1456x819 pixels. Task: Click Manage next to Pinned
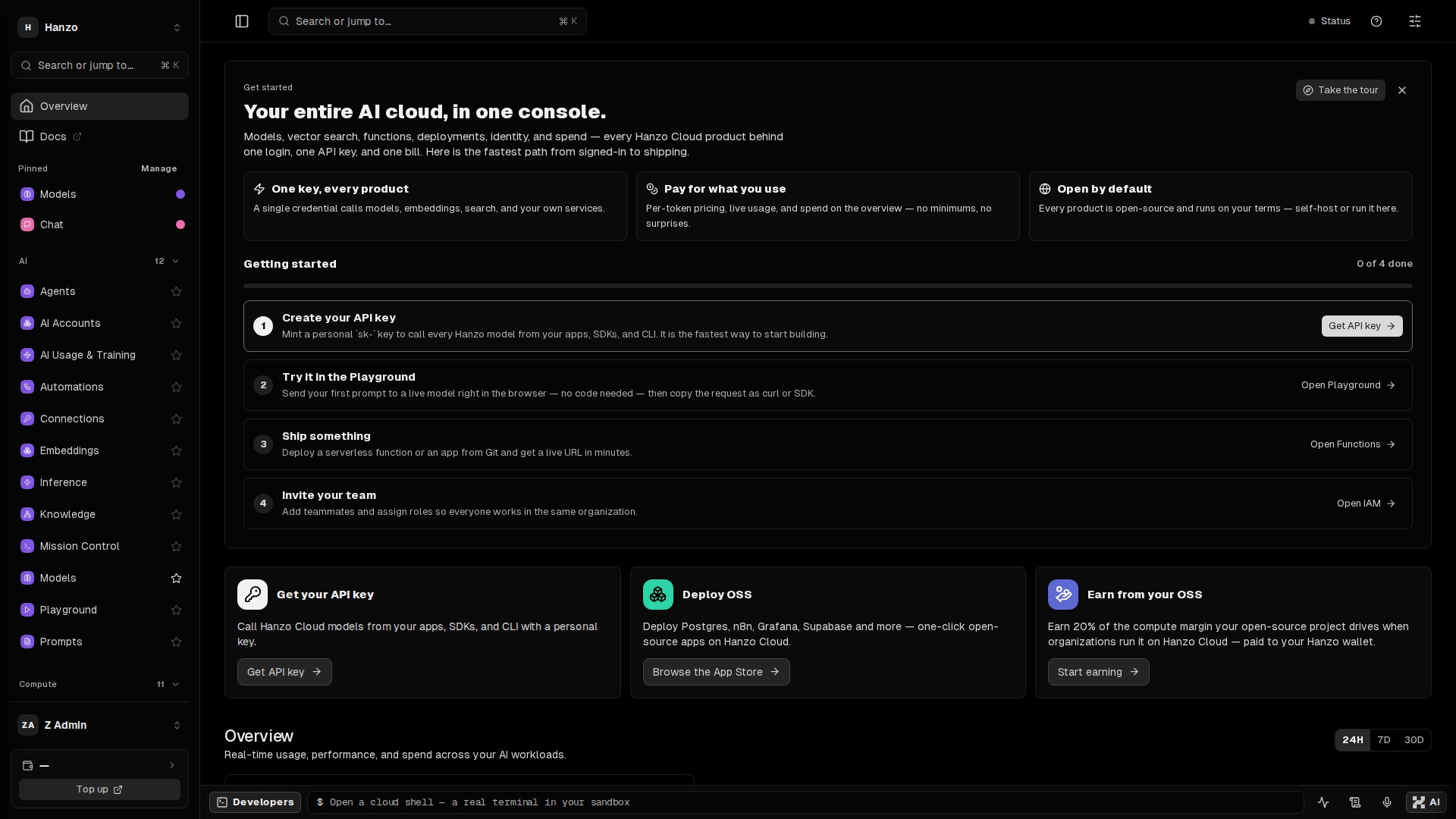(158, 168)
